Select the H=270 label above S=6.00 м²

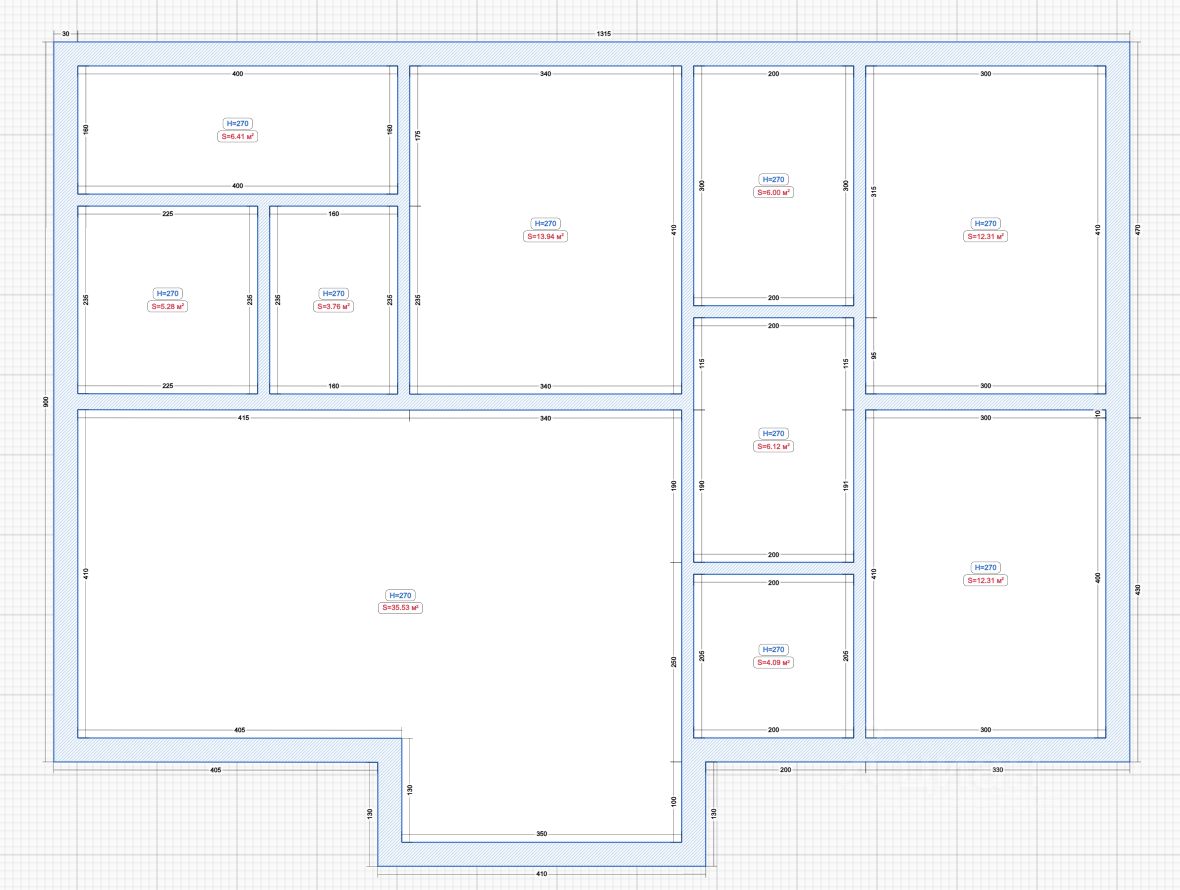pyautogui.click(x=774, y=179)
